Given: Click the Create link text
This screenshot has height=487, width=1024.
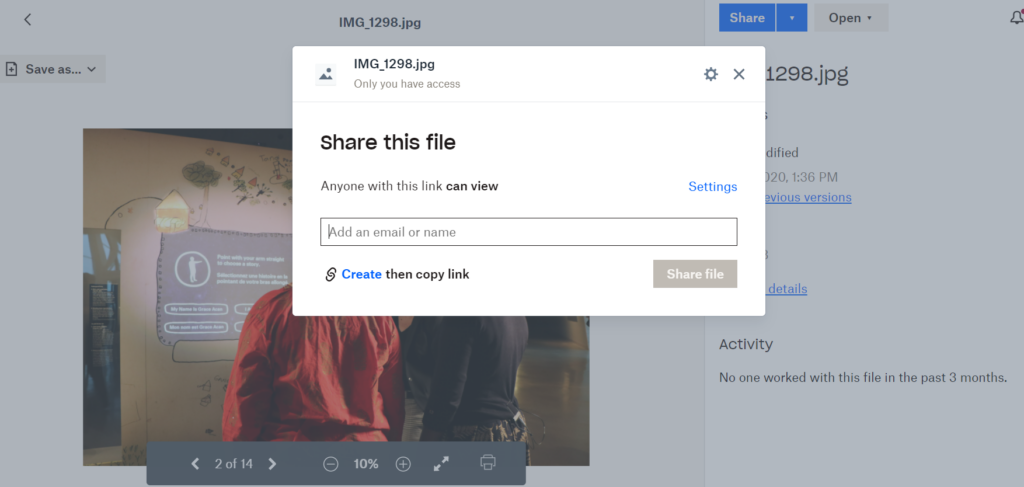Looking at the screenshot, I should pos(361,274).
